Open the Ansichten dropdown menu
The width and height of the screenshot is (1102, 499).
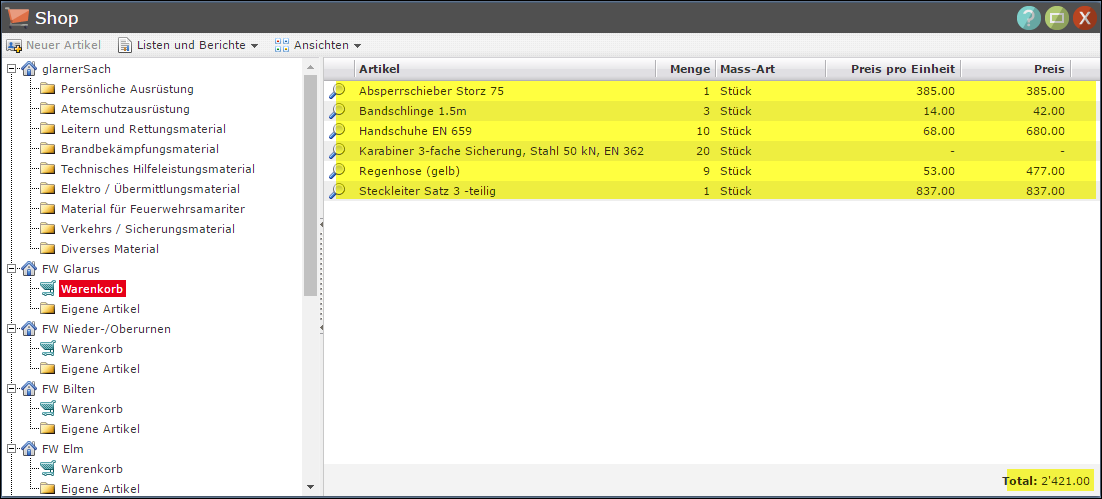(317, 45)
